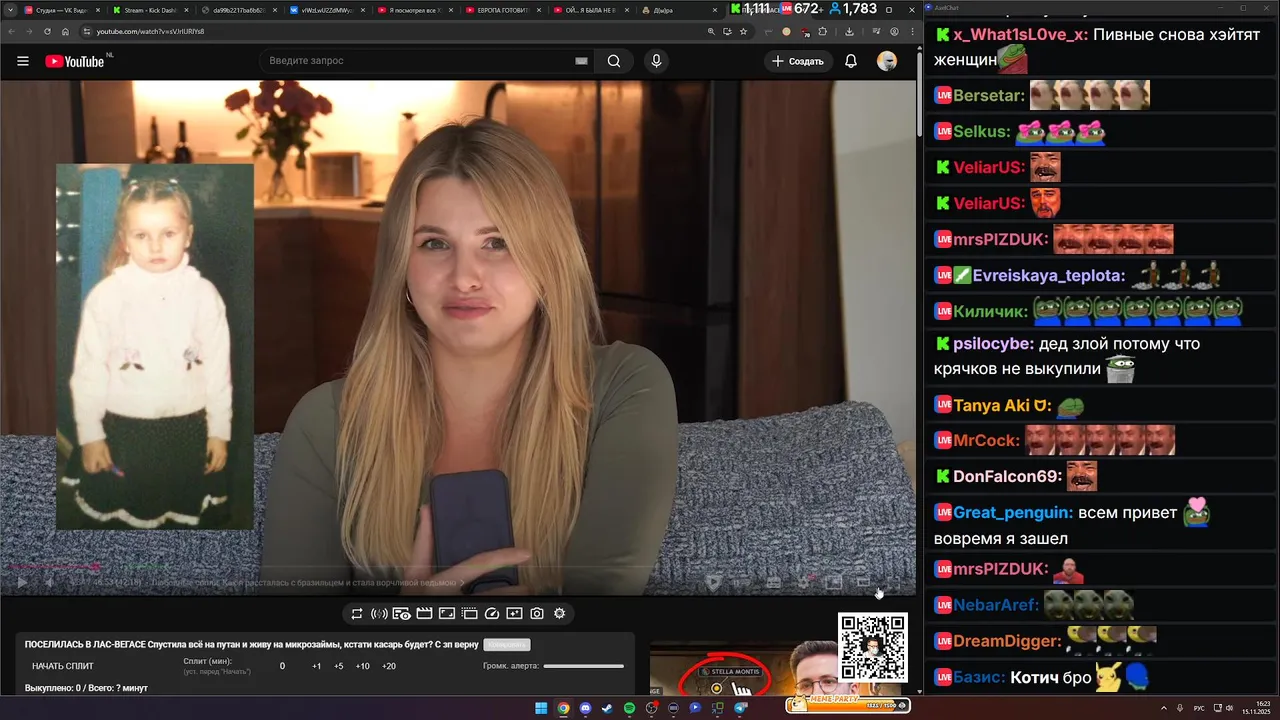The width and height of the screenshot is (1280, 720).
Task: Open the YouTube account avatar menu
Action: coord(887,61)
